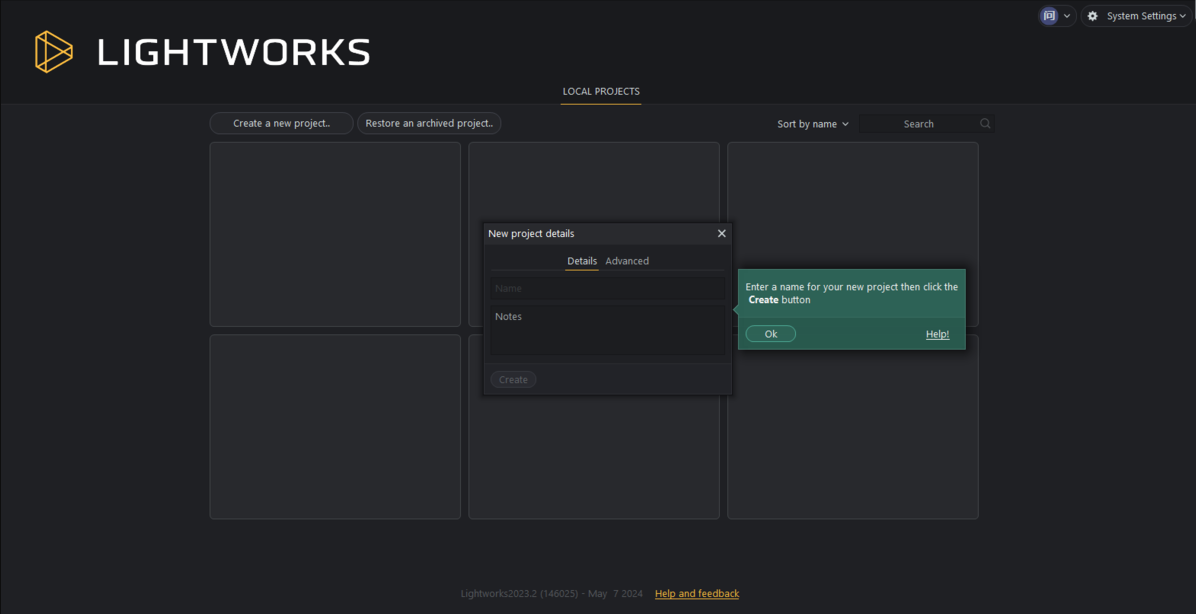This screenshot has height=614, width=1196.
Task: Close the New project details dialog
Action: [x=722, y=233]
